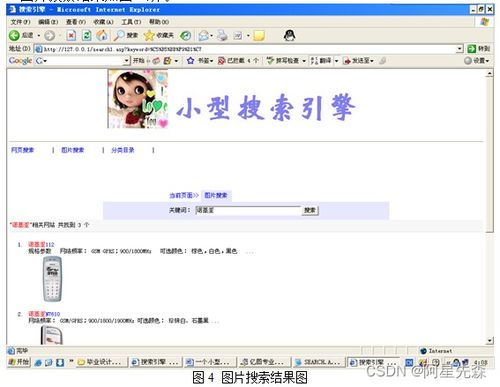Open the "工具(T)" menu
500x387 pixels.
tap(131, 22)
